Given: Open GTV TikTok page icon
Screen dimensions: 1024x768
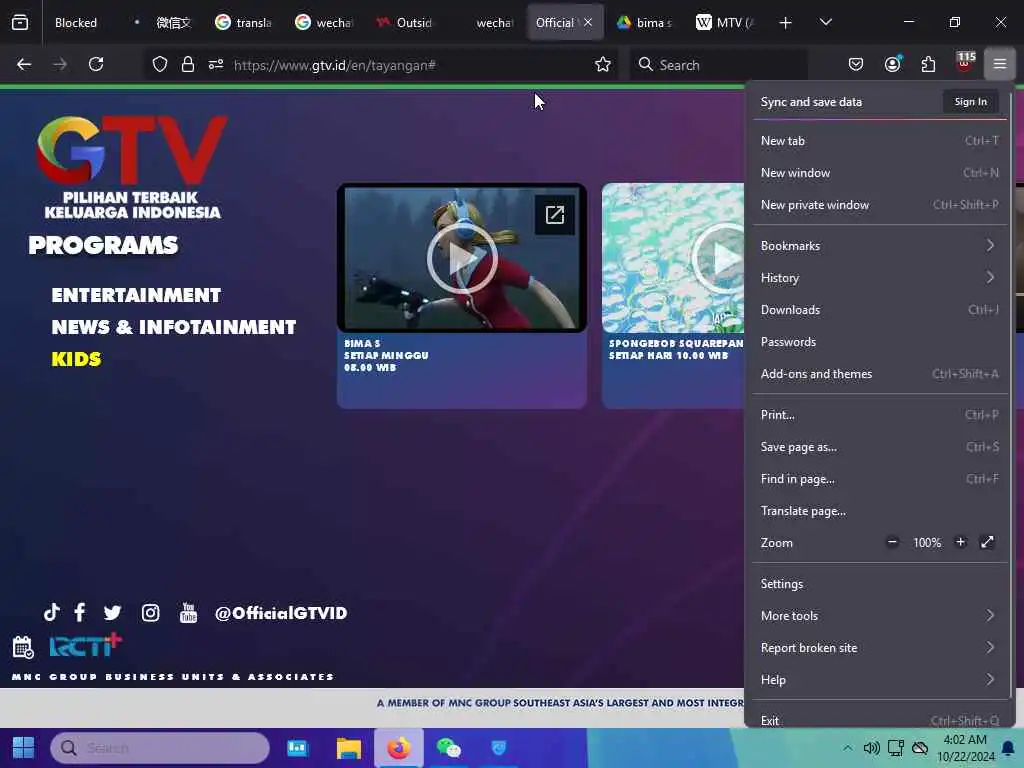Looking at the screenshot, I should (x=52, y=612).
